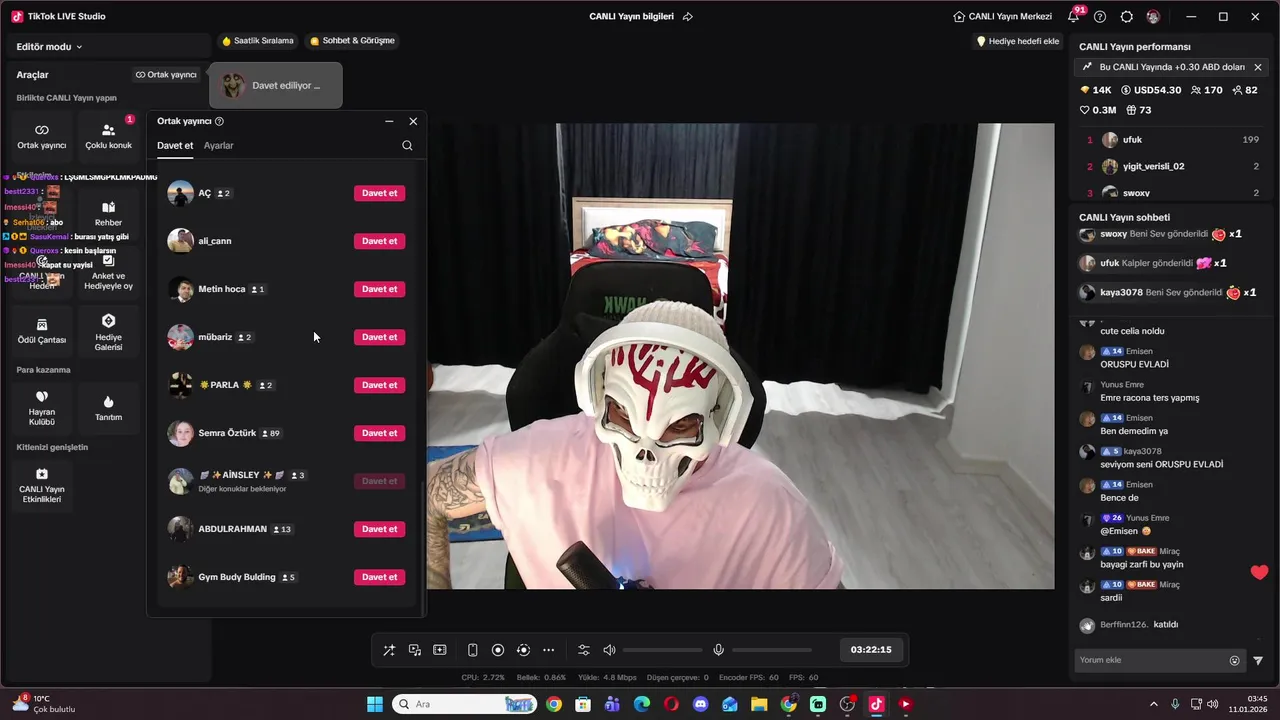The height and width of the screenshot is (720, 1280).
Task: Open Google Chrome from the taskbar
Action: coord(554,704)
